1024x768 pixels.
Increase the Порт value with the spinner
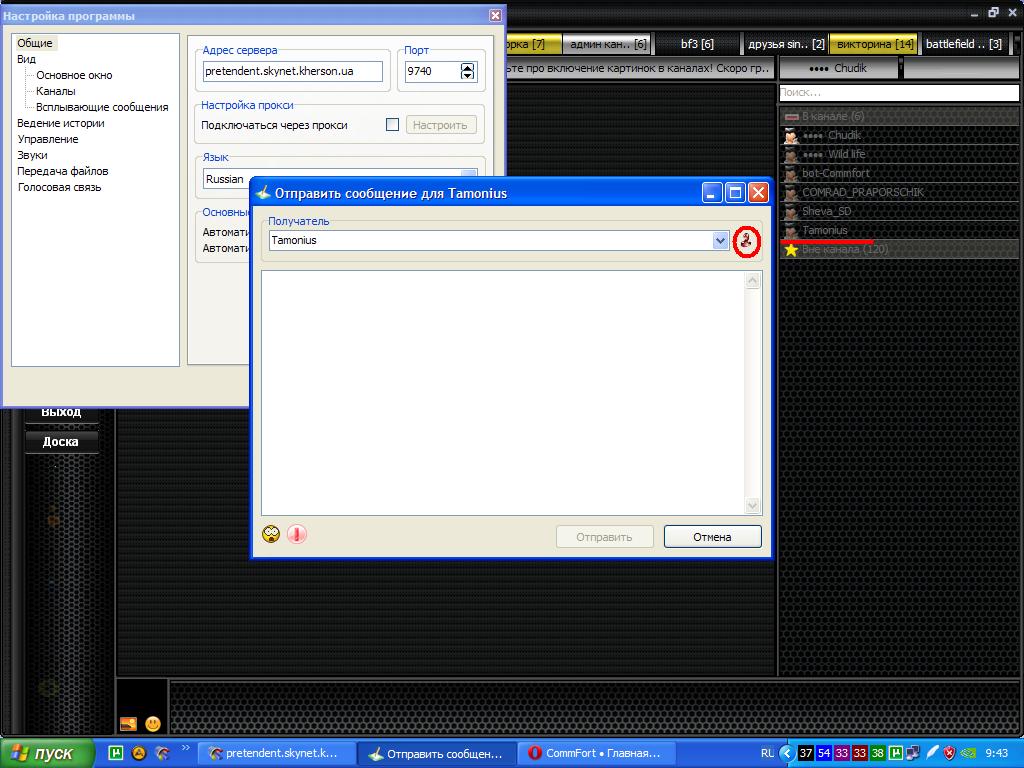pos(467,68)
